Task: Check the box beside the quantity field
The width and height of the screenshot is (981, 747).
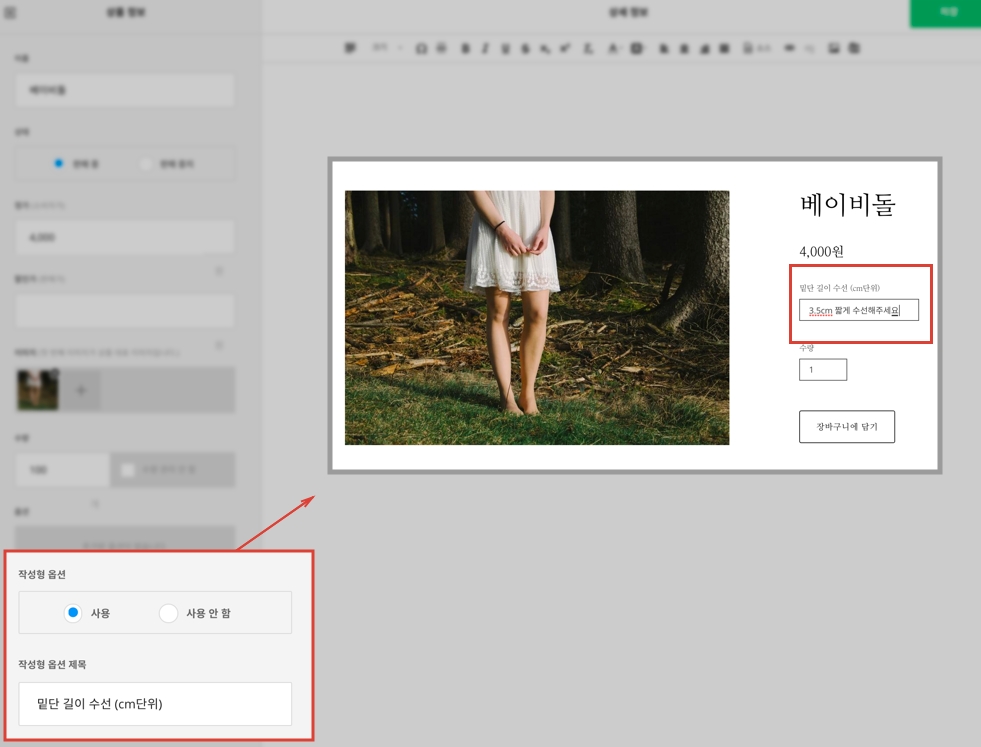Action: [128, 470]
